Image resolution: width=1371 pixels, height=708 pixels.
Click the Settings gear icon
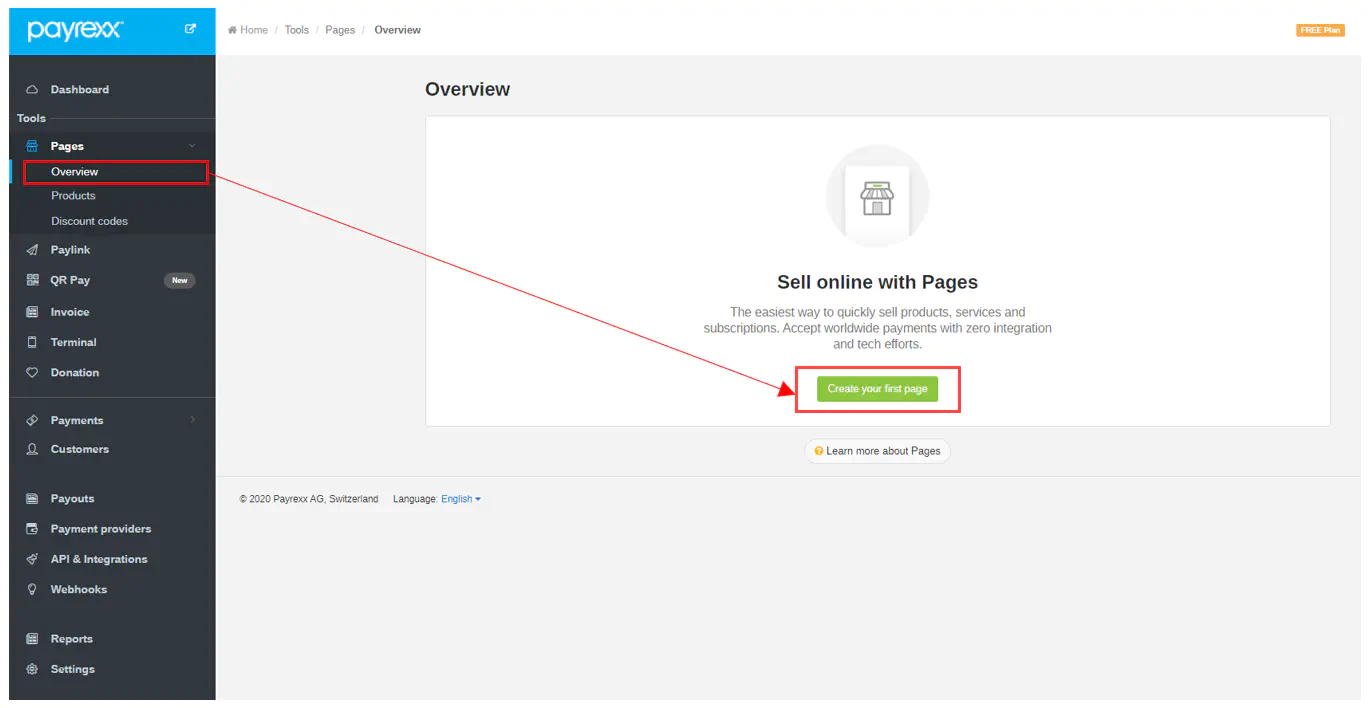pos(32,669)
